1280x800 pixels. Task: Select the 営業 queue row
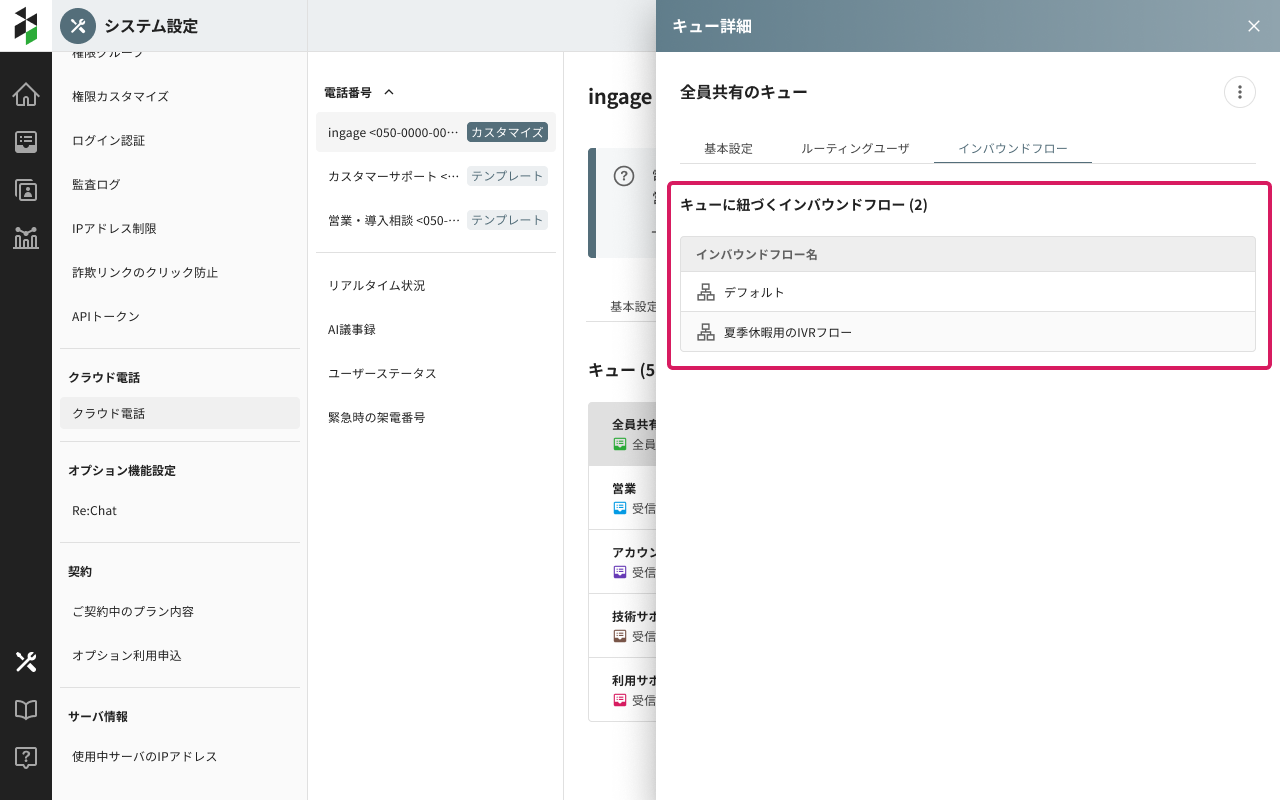point(622,498)
